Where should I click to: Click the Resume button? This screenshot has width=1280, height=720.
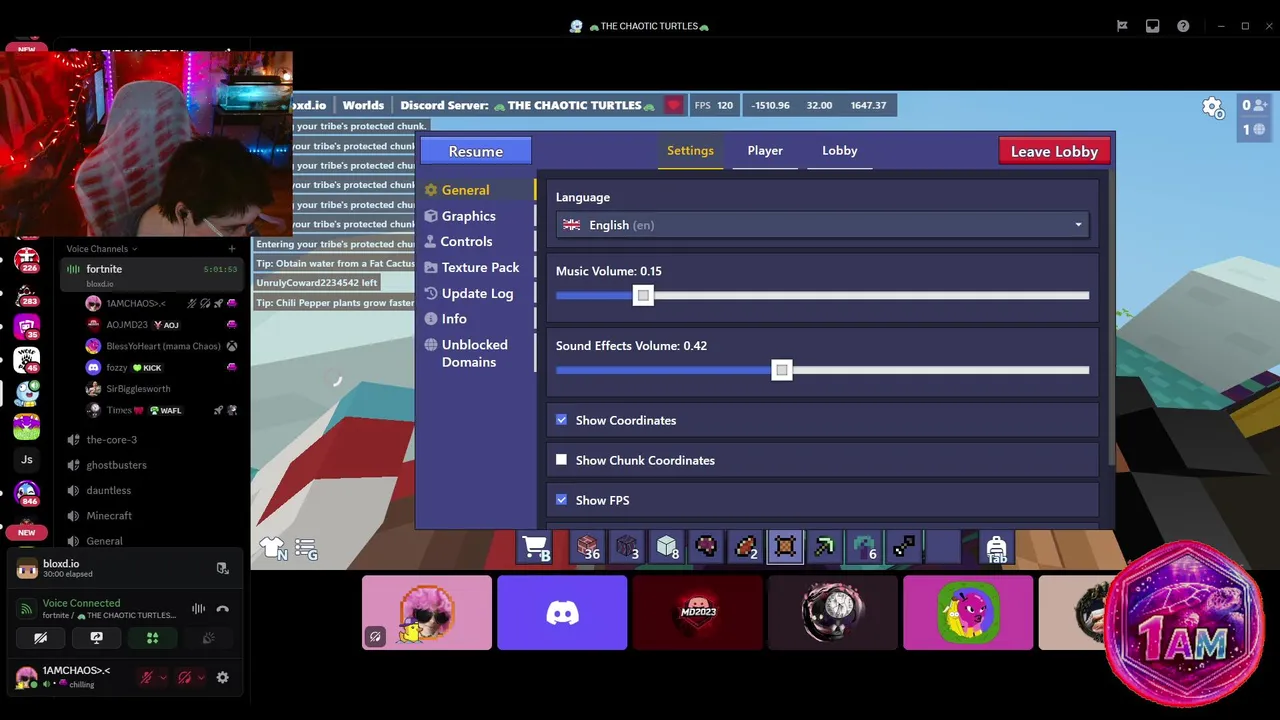click(476, 151)
